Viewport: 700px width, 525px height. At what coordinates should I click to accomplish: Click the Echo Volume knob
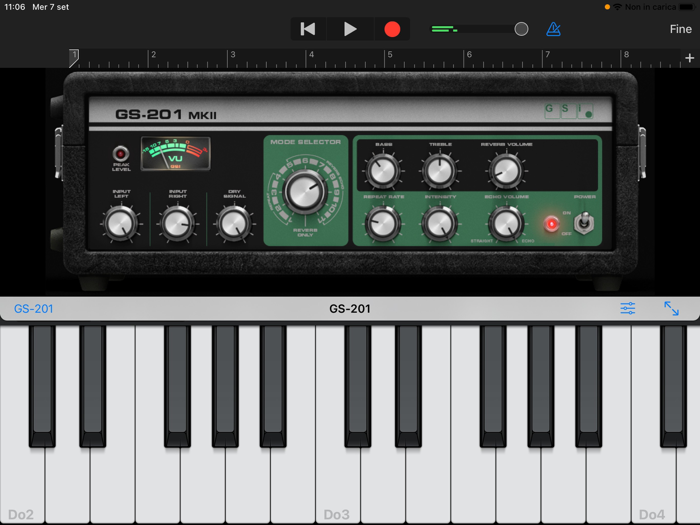click(506, 223)
